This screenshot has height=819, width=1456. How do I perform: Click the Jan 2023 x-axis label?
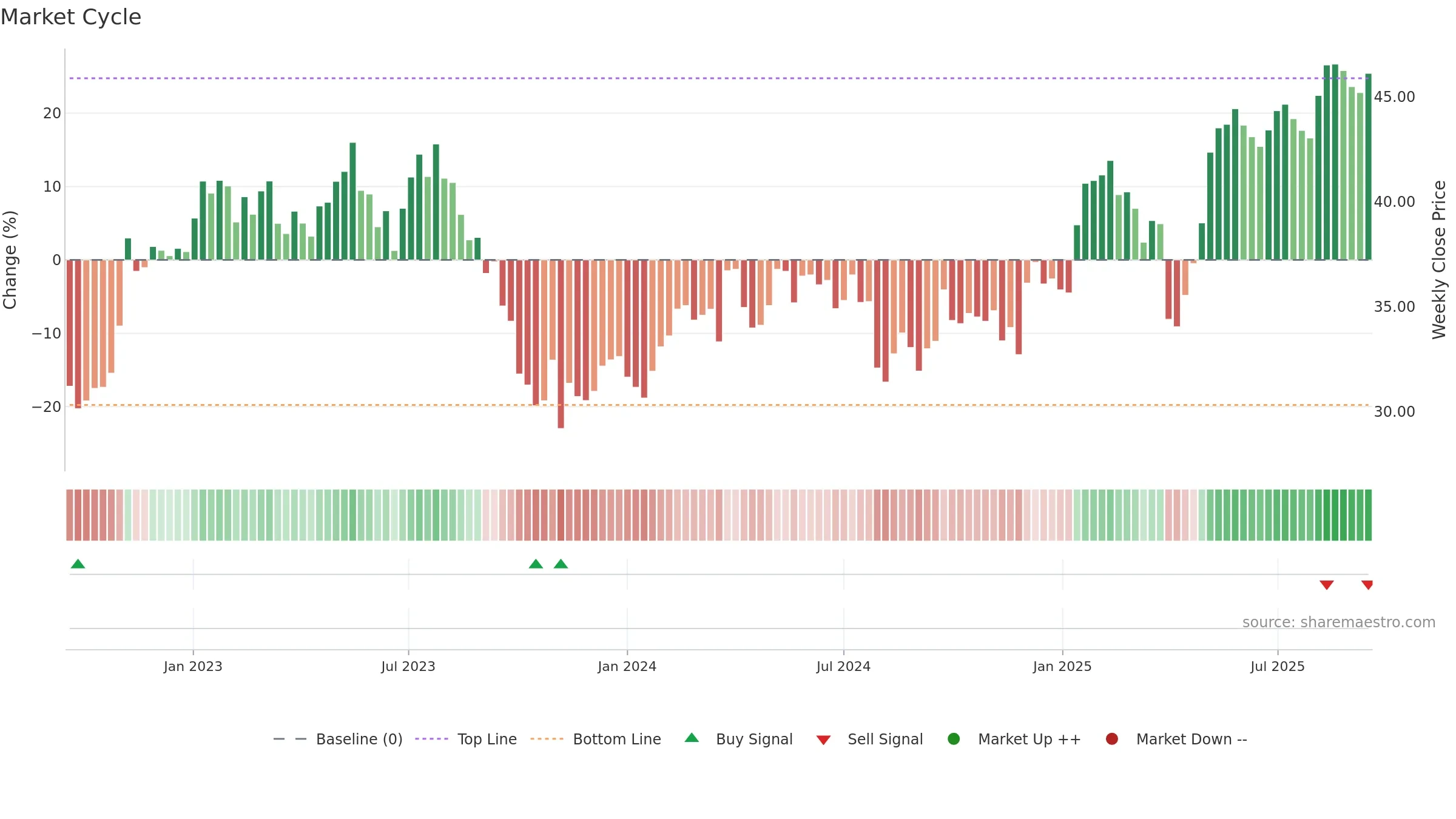click(x=193, y=667)
